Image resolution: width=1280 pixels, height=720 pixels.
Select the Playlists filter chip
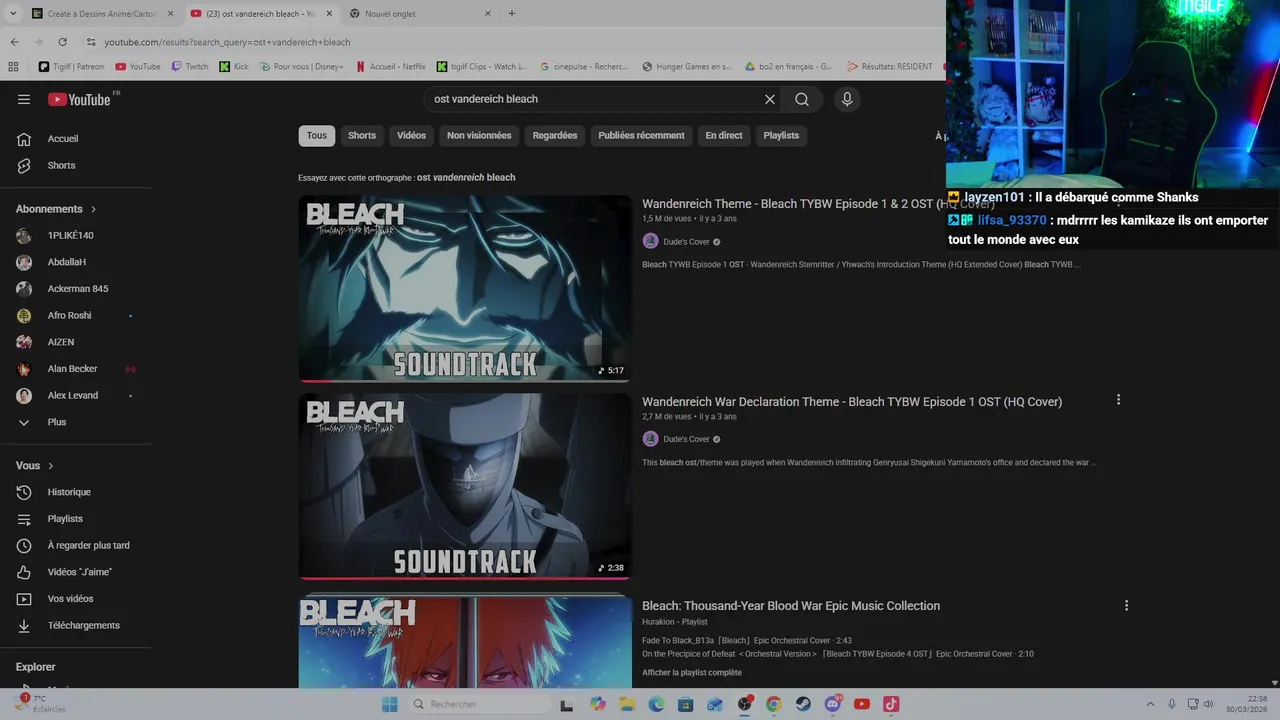point(781,135)
